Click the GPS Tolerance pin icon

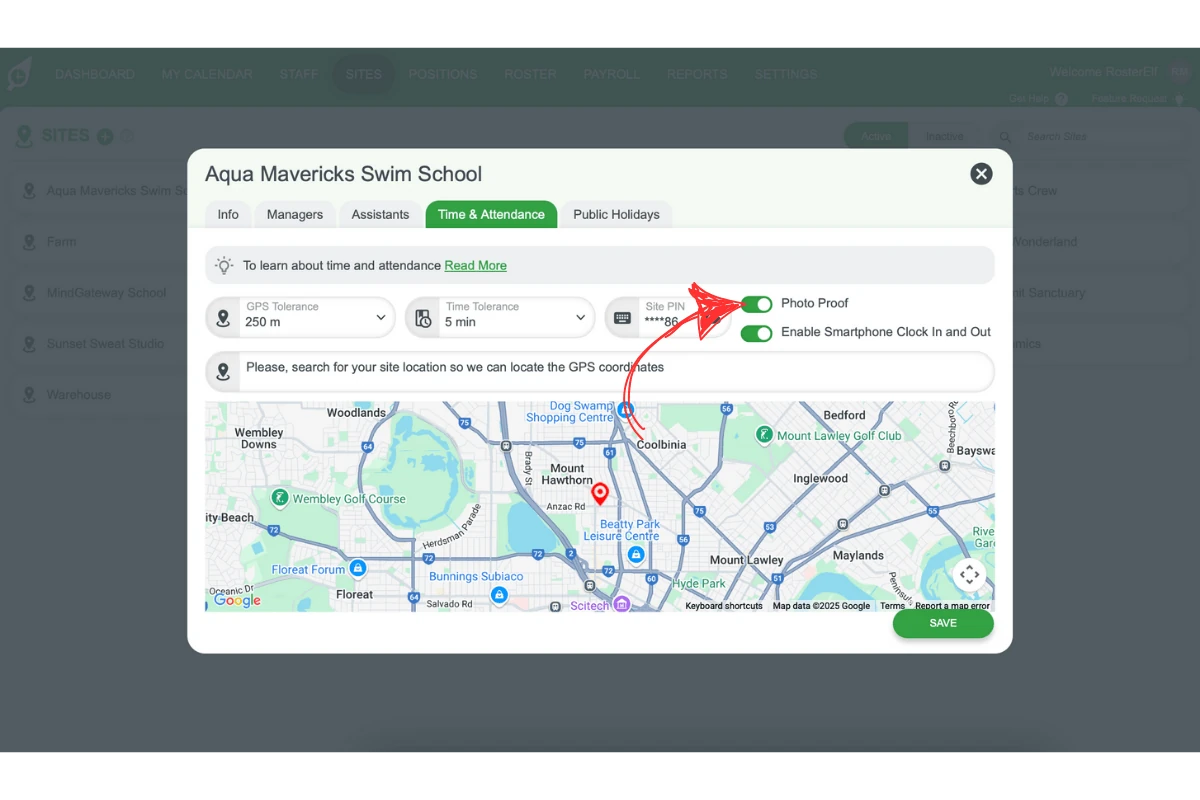223,318
